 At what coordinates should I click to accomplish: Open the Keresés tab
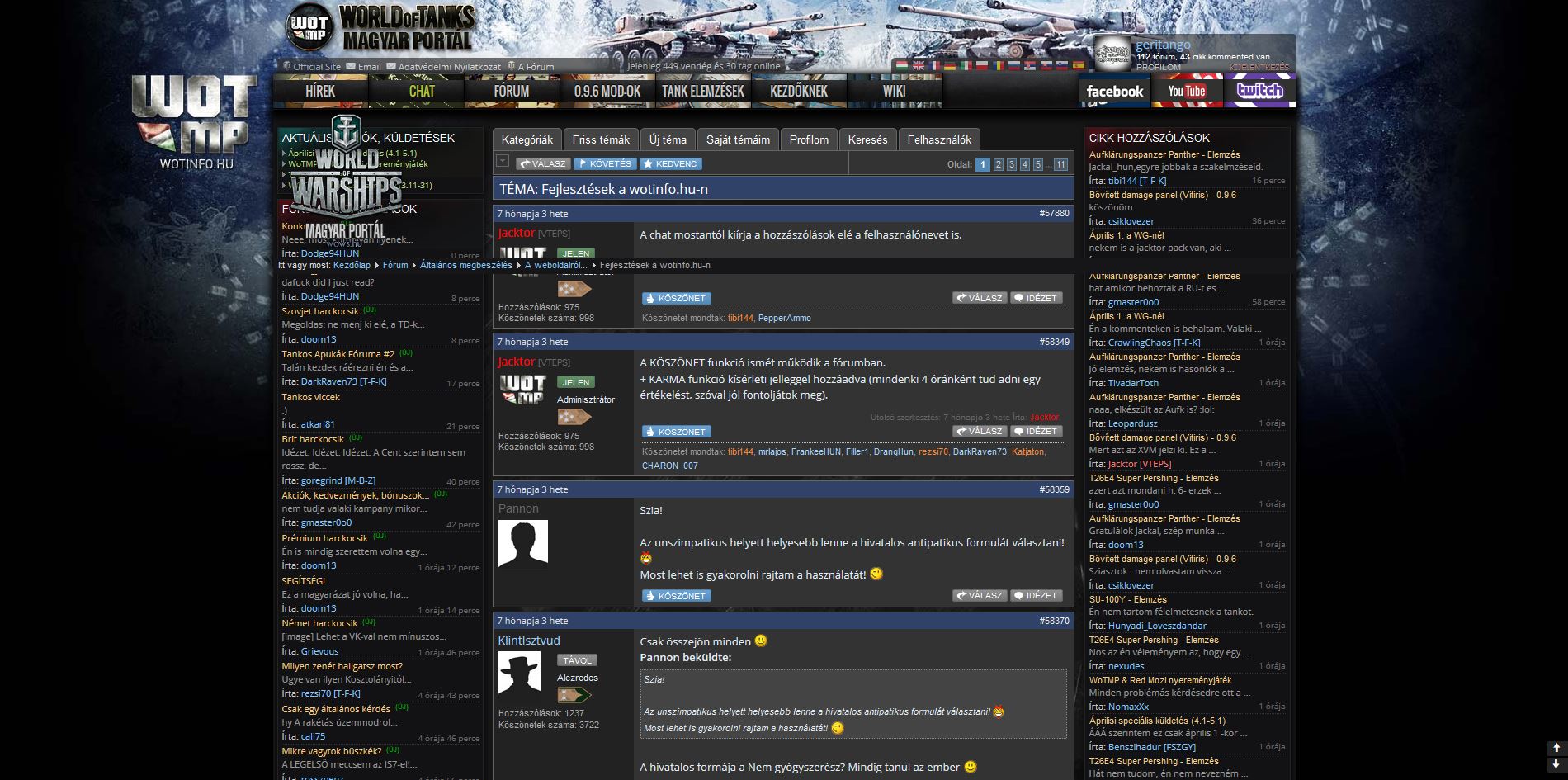[x=868, y=139]
